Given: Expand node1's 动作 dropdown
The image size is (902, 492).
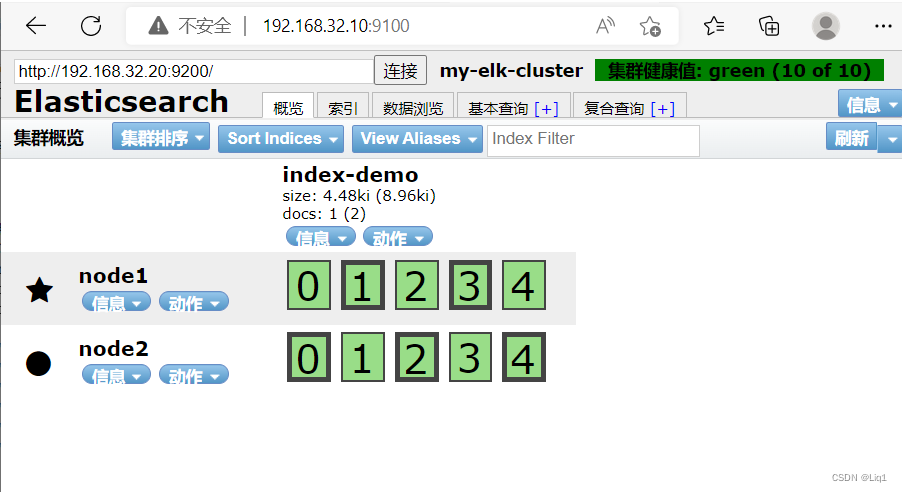Looking at the screenshot, I should (194, 302).
